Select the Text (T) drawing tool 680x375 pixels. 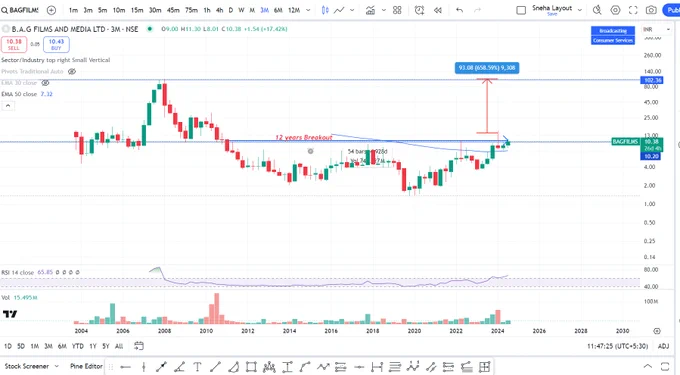[x=197, y=367]
